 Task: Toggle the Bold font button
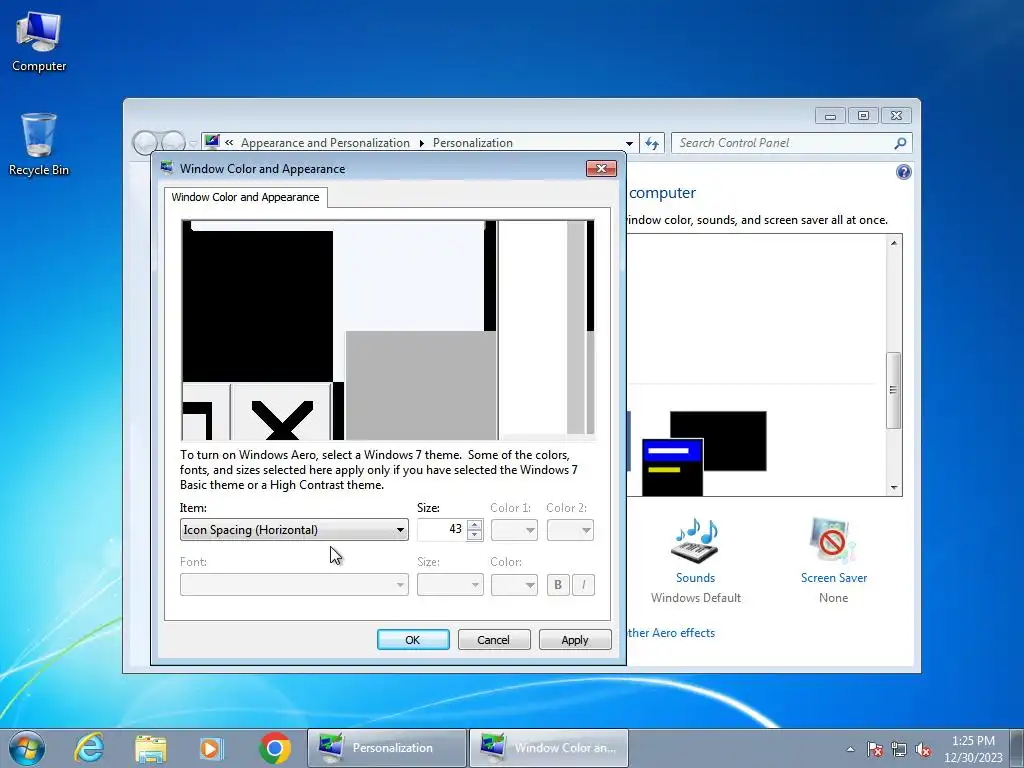[x=558, y=584]
